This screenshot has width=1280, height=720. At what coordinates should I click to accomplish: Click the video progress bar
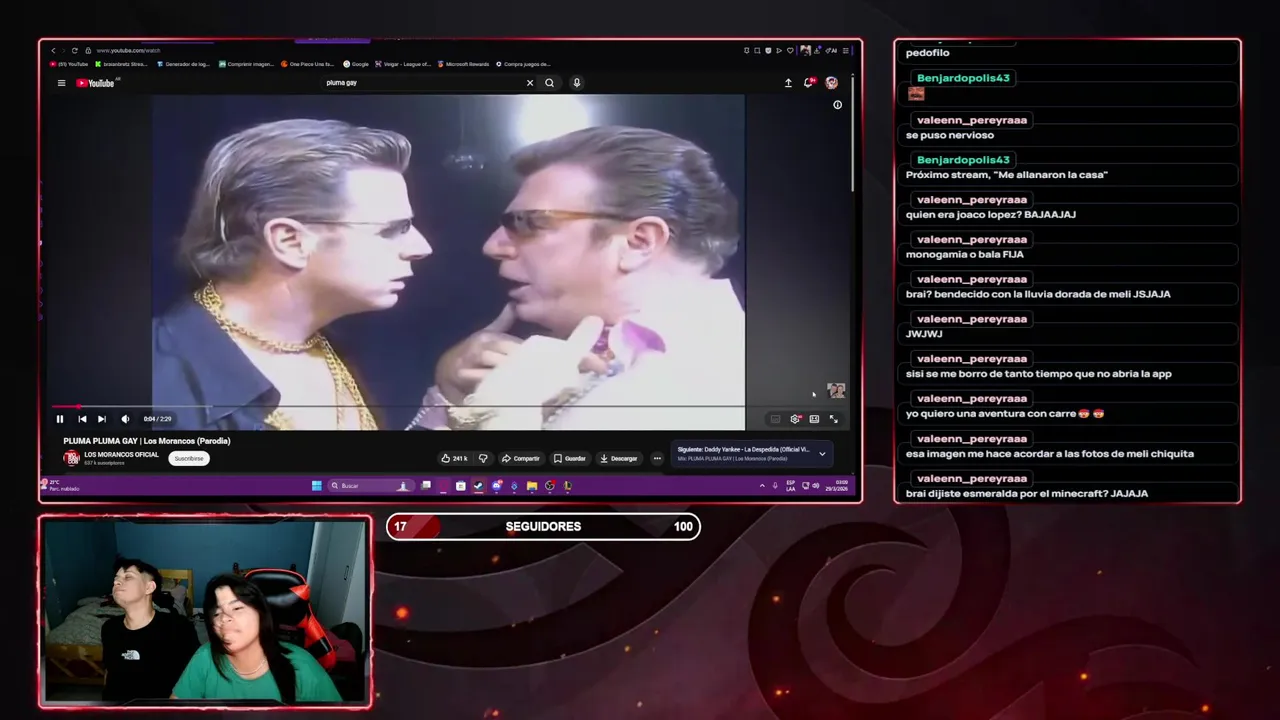[x=447, y=407]
